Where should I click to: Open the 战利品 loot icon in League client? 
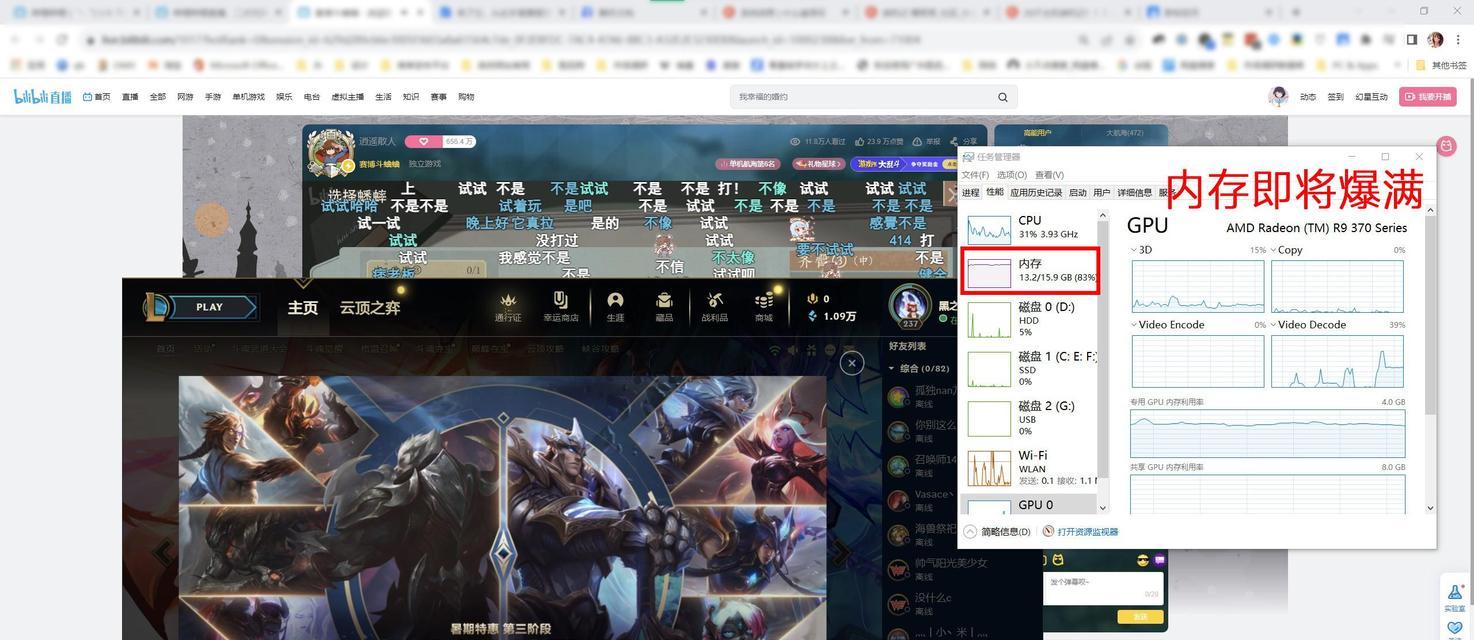pos(714,306)
